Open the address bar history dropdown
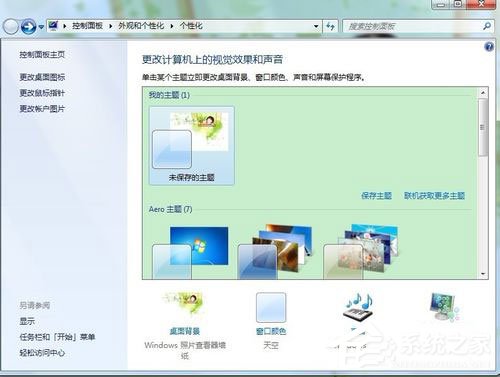500x377 pixels. (316, 26)
